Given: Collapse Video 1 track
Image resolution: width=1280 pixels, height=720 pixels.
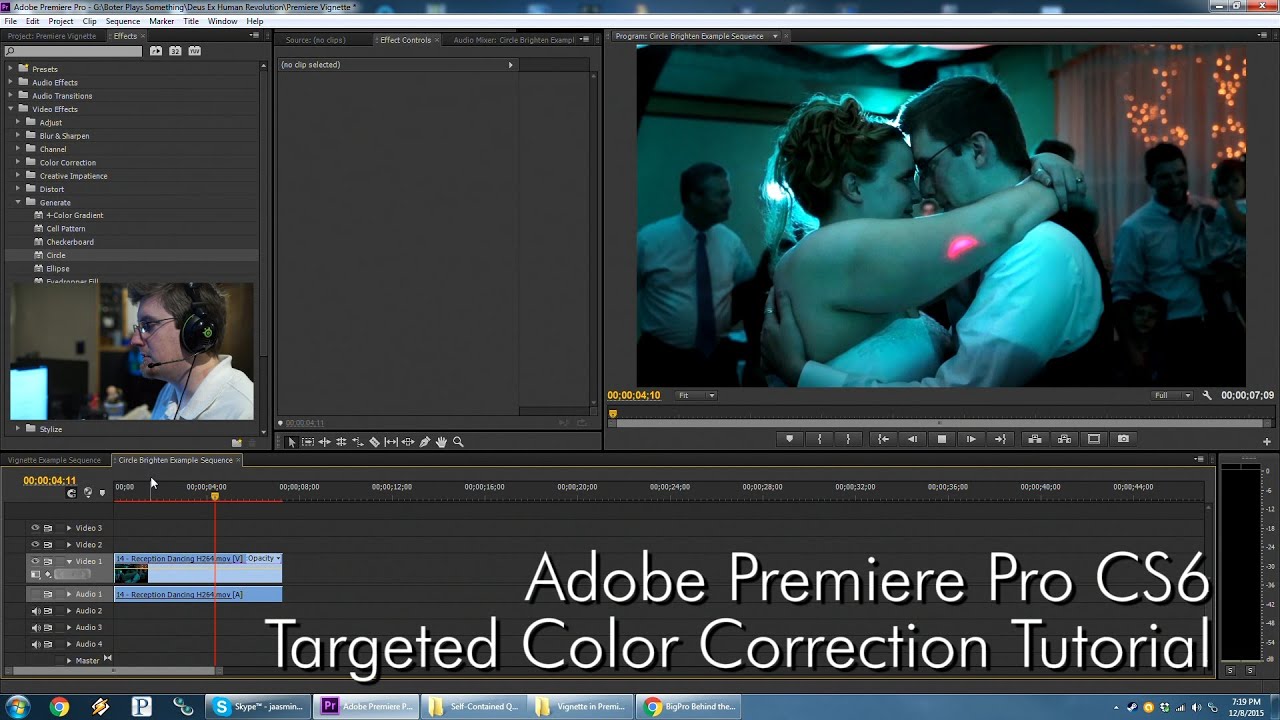Looking at the screenshot, I should point(69,561).
